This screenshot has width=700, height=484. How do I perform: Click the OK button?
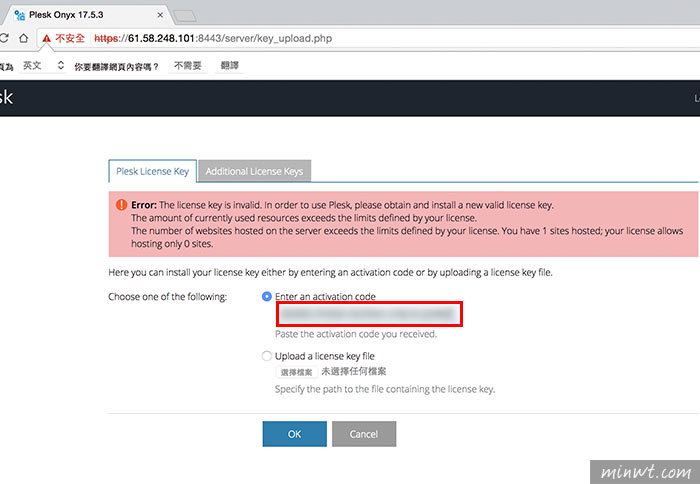(x=295, y=434)
